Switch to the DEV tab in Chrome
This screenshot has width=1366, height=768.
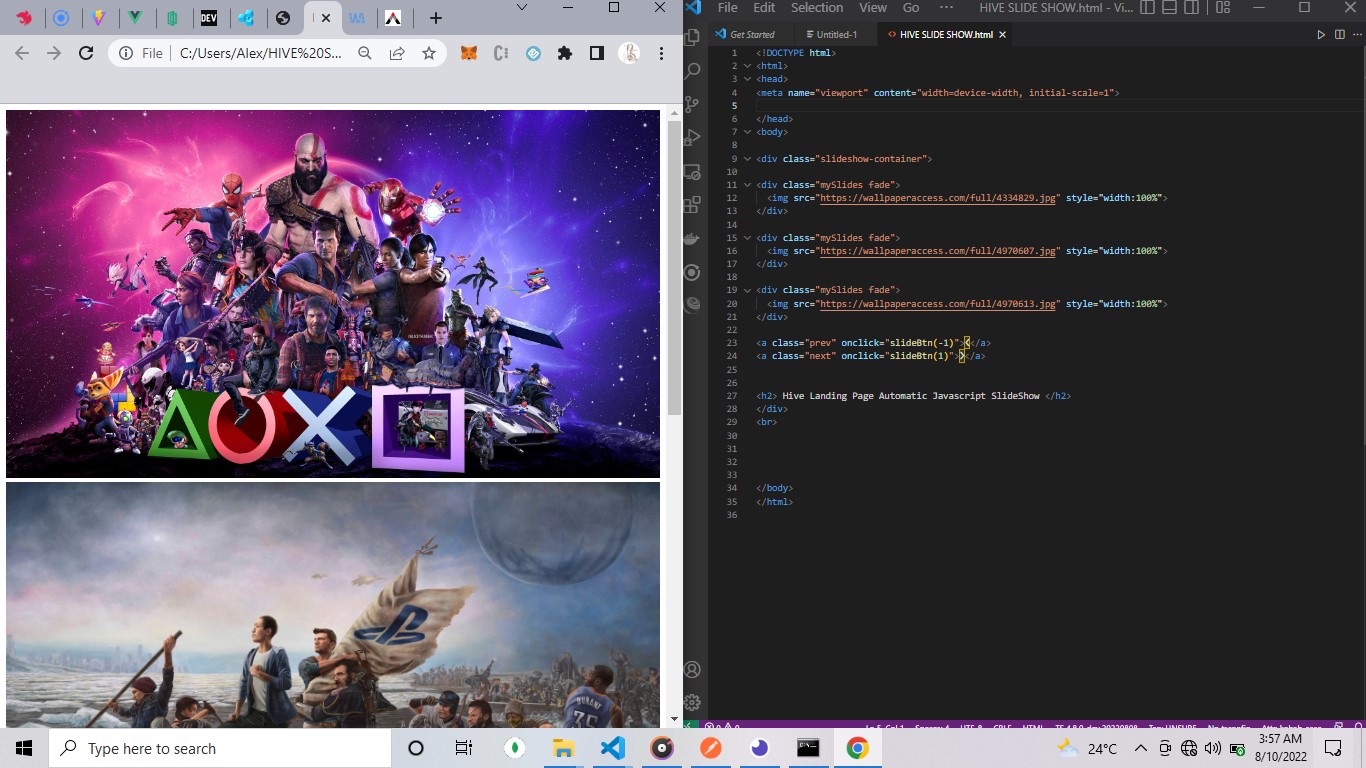click(x=208, y=18)
